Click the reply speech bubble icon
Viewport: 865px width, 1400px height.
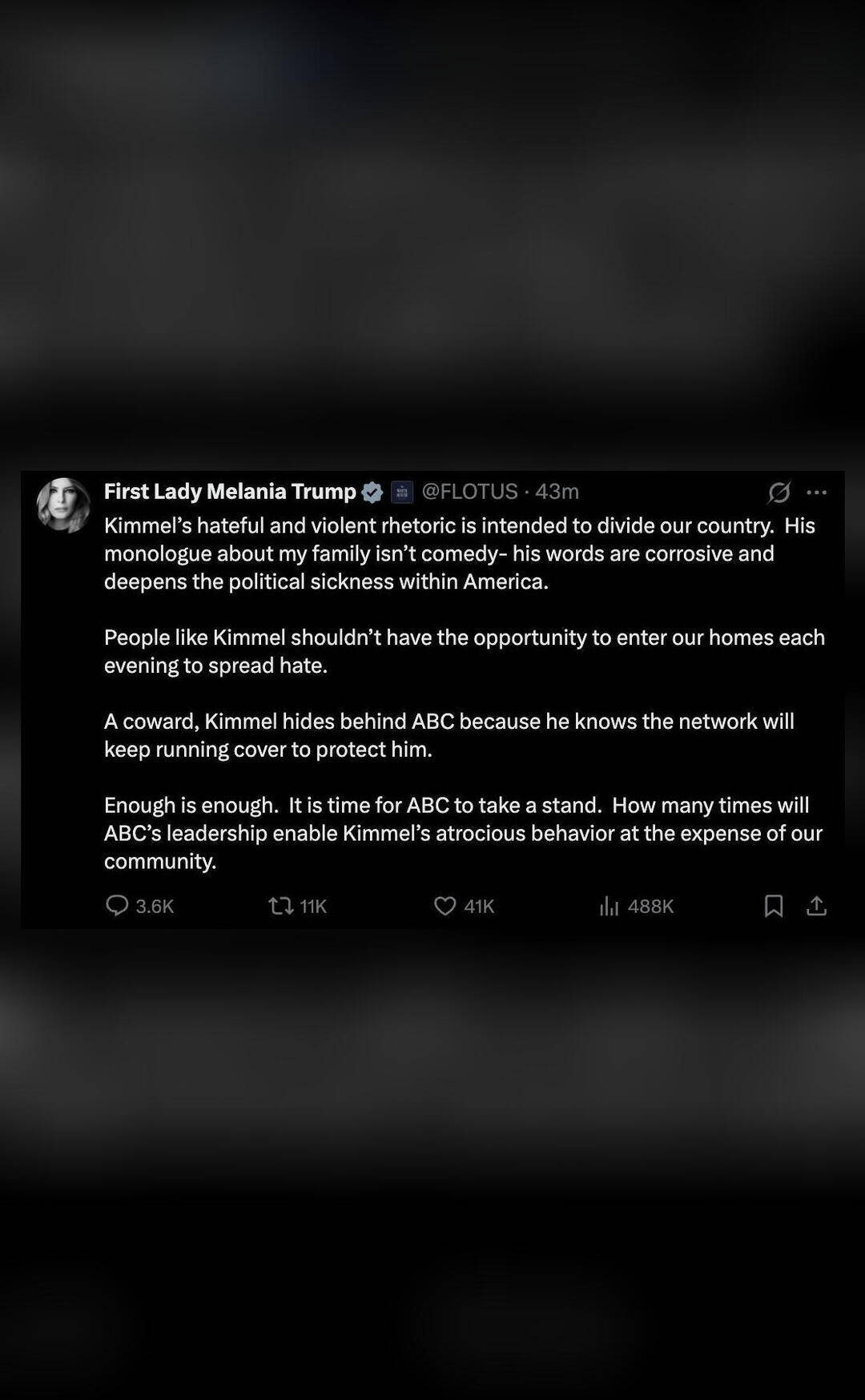point(117,906)
